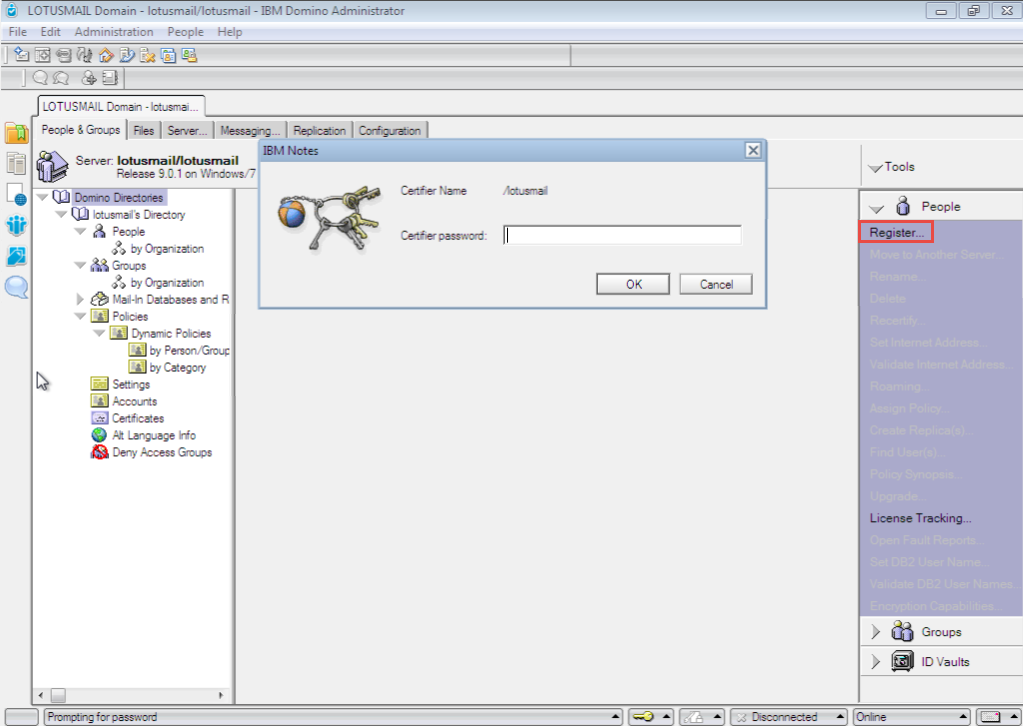Click the stacked pages sidebar icon
Viewport: 1023px width, 726px height.
point(16,163)
